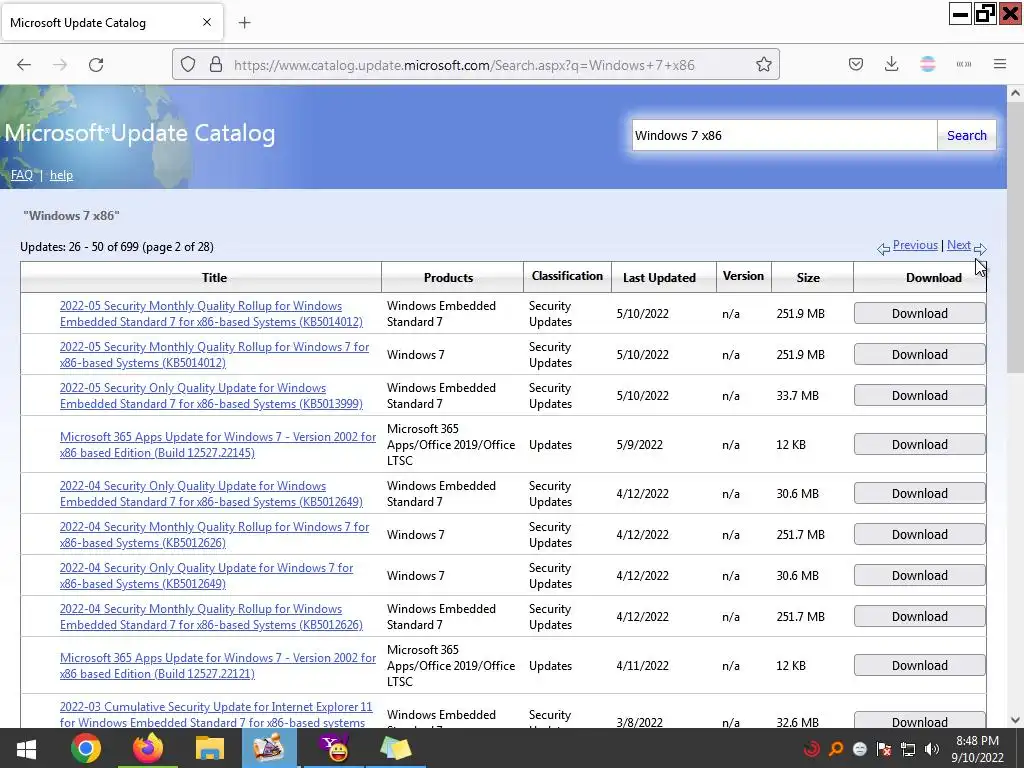Click the scrollbar up arrow
1024x768 pixels.
[x=1015, y=93]
